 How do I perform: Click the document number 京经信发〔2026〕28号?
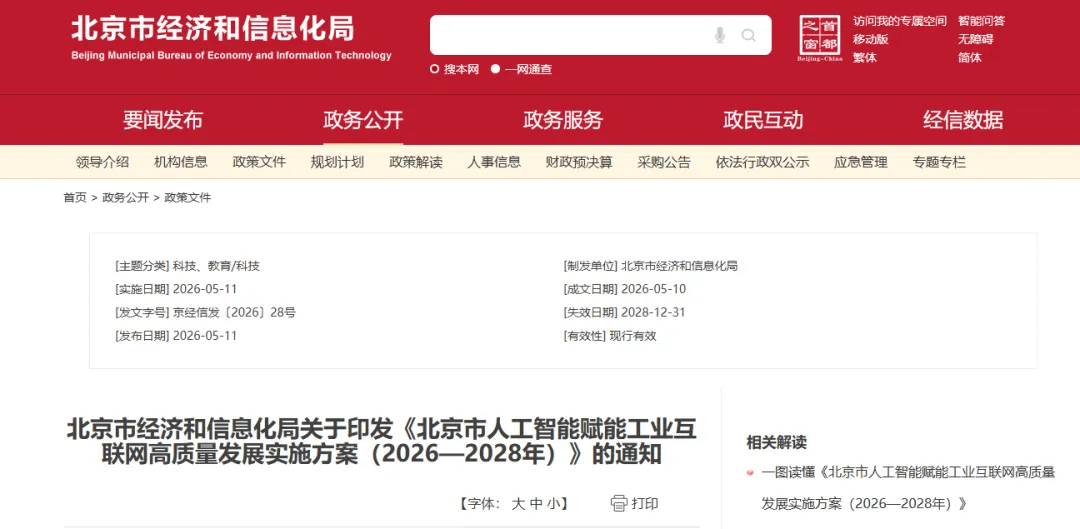coord(234,312)
